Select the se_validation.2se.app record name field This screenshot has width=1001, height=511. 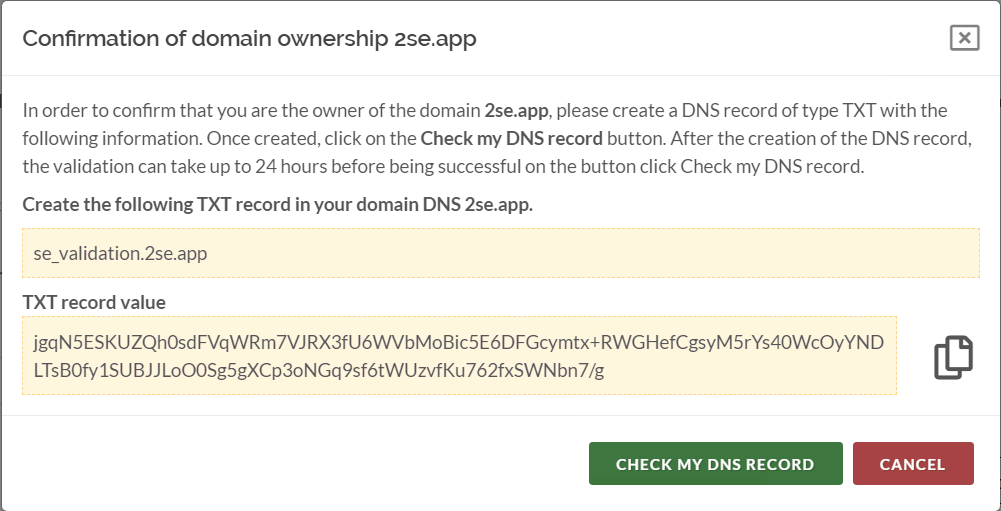pyautogui.click(x=500, y=253)
